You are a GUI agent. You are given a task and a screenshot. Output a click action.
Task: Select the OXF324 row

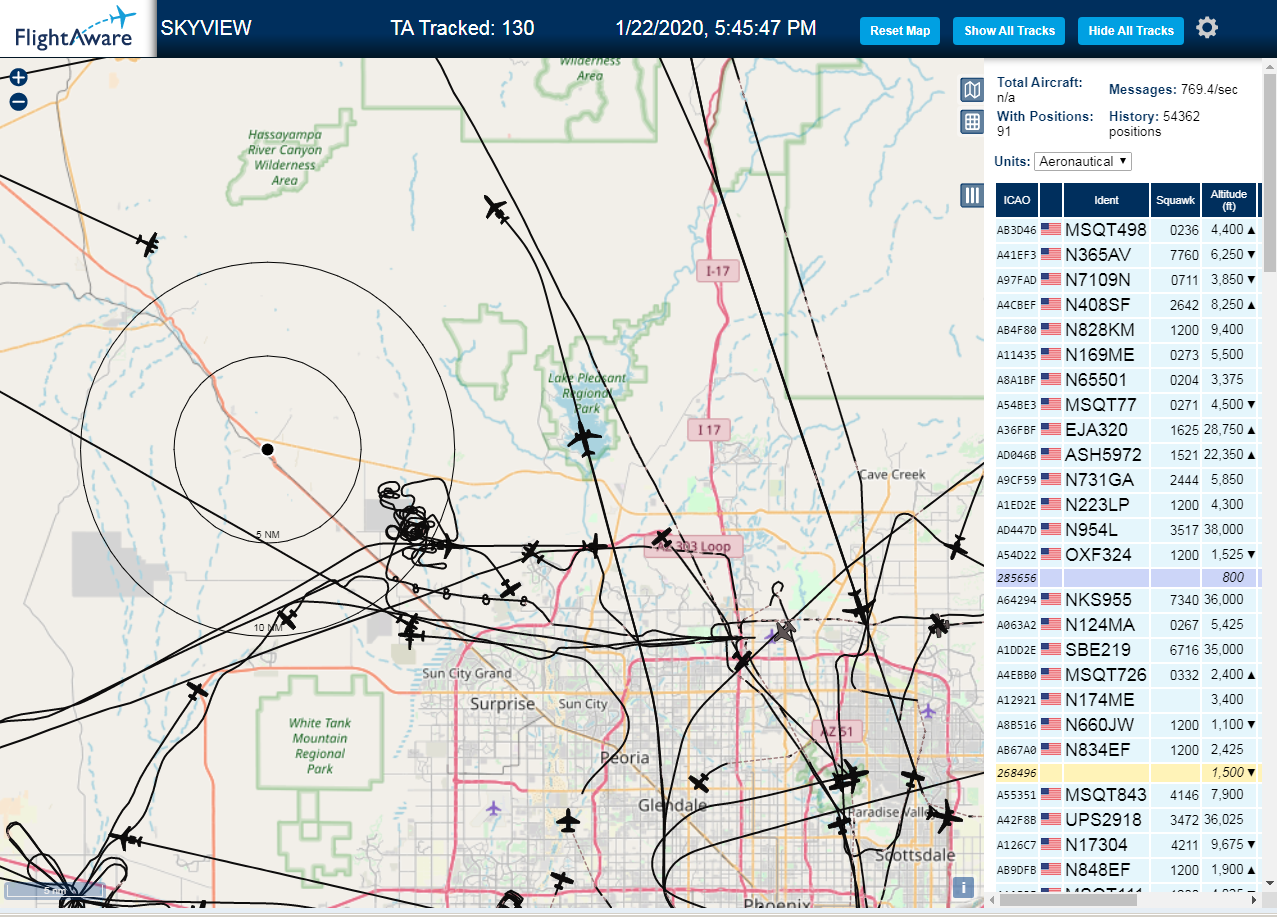(x=1127, y=554)
